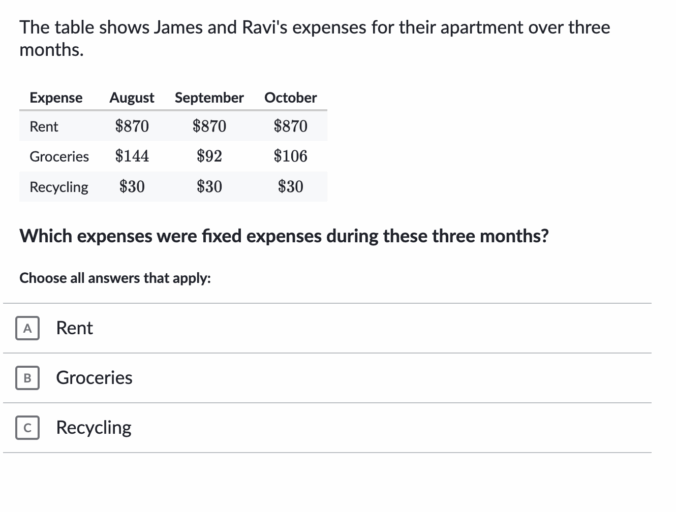Click the October column header
This screenshot has width=676, height=512.
coord(291,97)
